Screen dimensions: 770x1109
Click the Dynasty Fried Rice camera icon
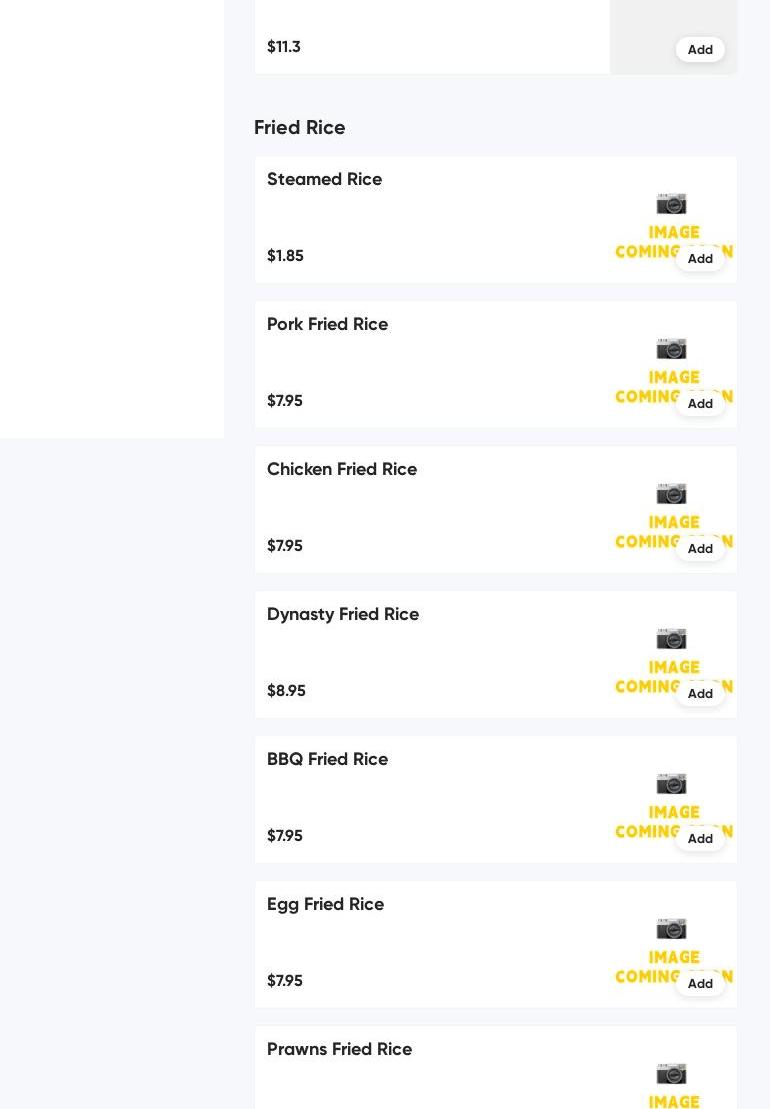(x=672, y=639)
